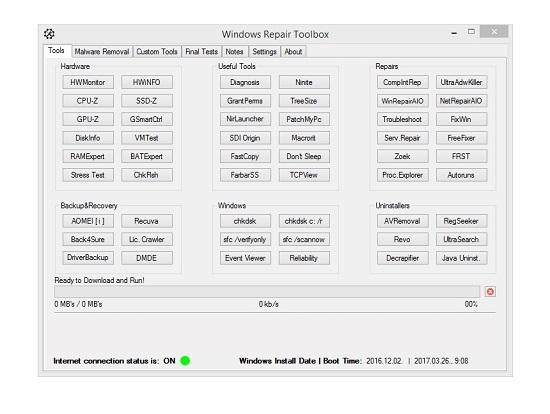The width and height of the screenshot is (550, 414).
Task: Run sfc /verifyonly
Action: click(x=245, y=239)
